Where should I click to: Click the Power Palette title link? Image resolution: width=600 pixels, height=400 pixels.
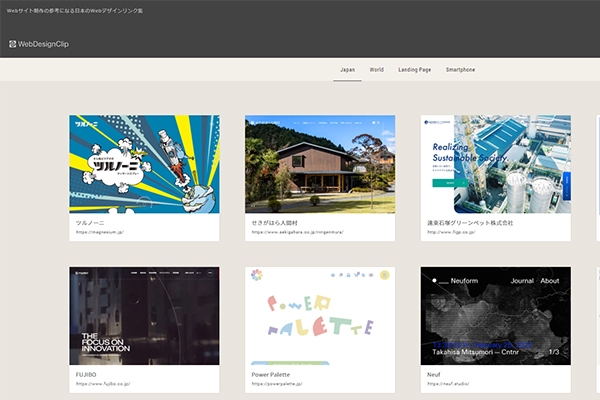pos(273,373)
